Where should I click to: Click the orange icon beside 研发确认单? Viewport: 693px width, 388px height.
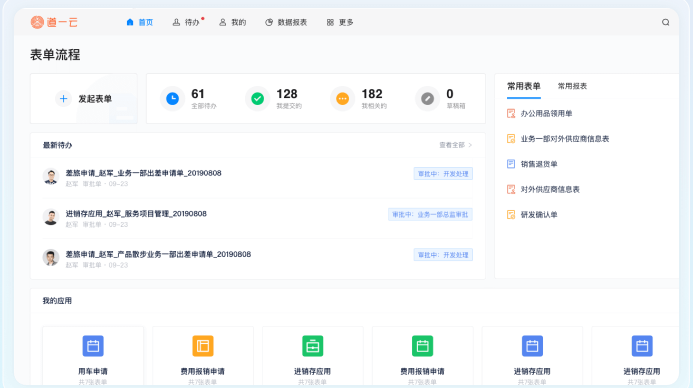coord(511,214)
